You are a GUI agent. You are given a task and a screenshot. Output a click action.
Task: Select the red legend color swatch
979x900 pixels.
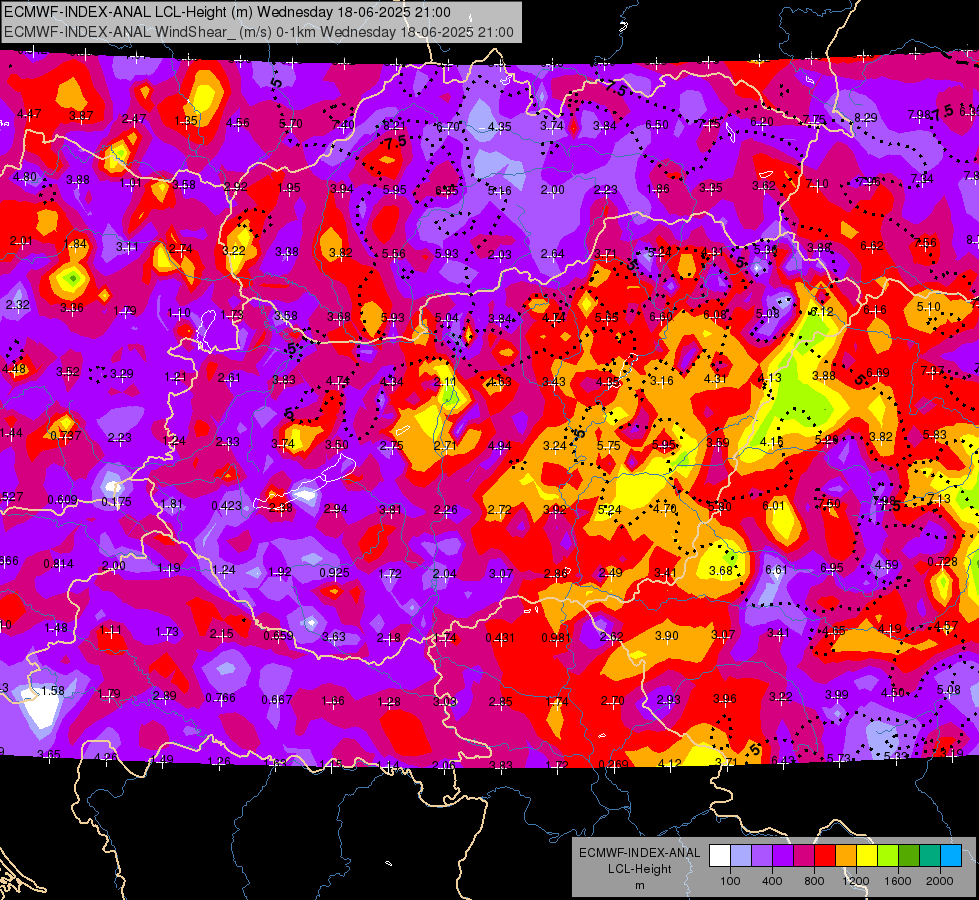[x=825, y=856]
